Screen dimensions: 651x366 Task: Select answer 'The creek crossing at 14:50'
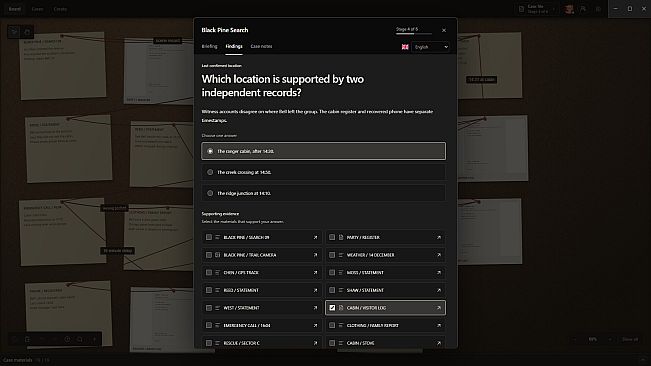323,172
